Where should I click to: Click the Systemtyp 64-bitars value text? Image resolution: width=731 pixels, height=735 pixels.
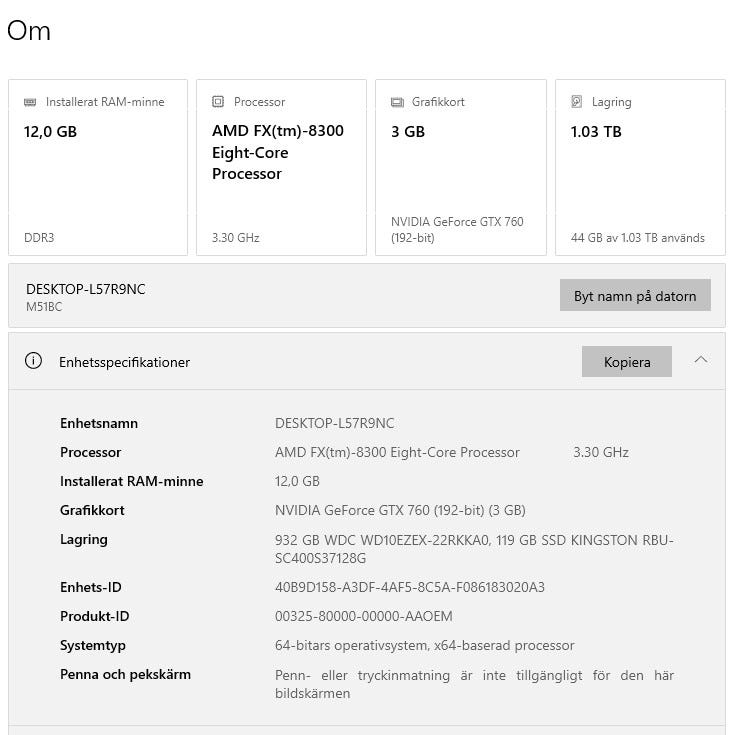point(424,645)
